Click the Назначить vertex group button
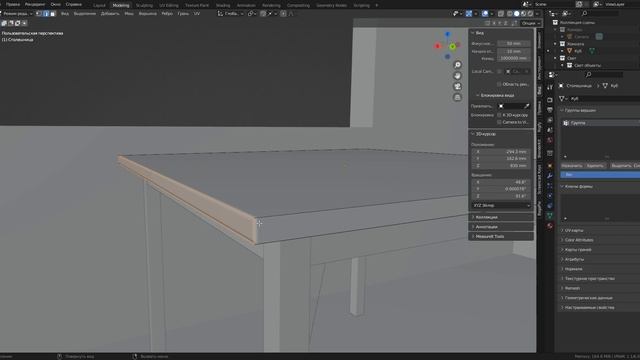 point(572,166)
